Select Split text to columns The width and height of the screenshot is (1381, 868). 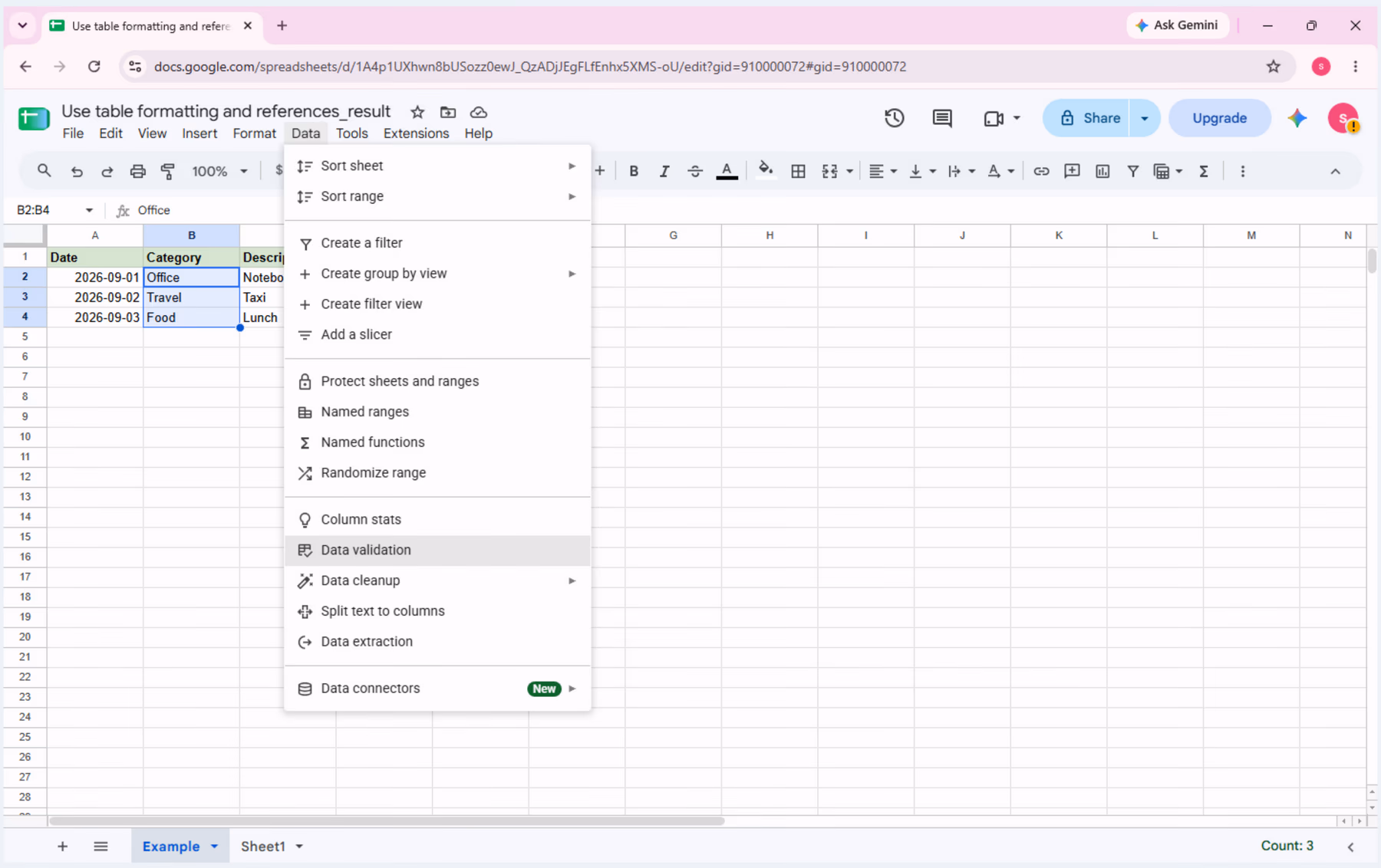(437, 611)
